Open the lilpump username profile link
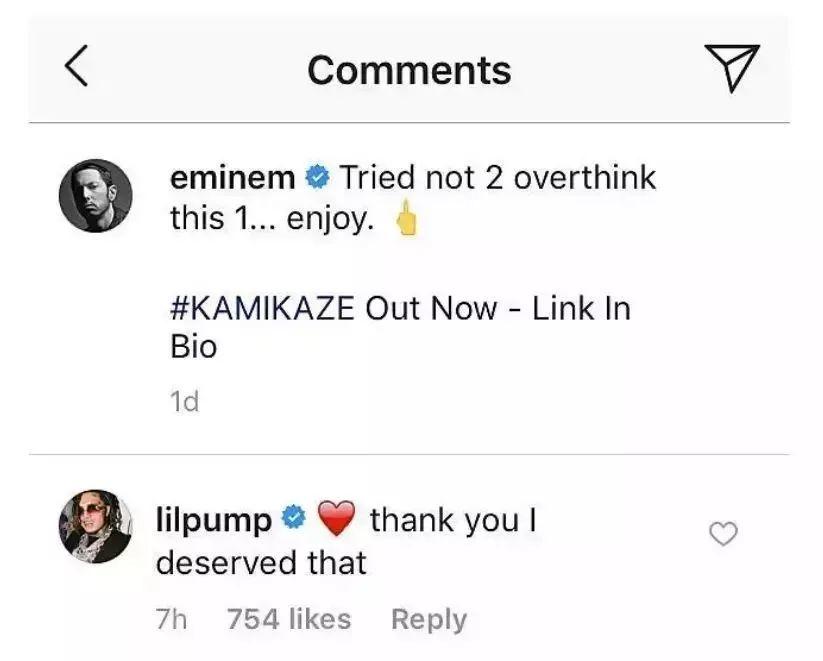This screenshot has height=661, width=823. (x=214, y=520)
